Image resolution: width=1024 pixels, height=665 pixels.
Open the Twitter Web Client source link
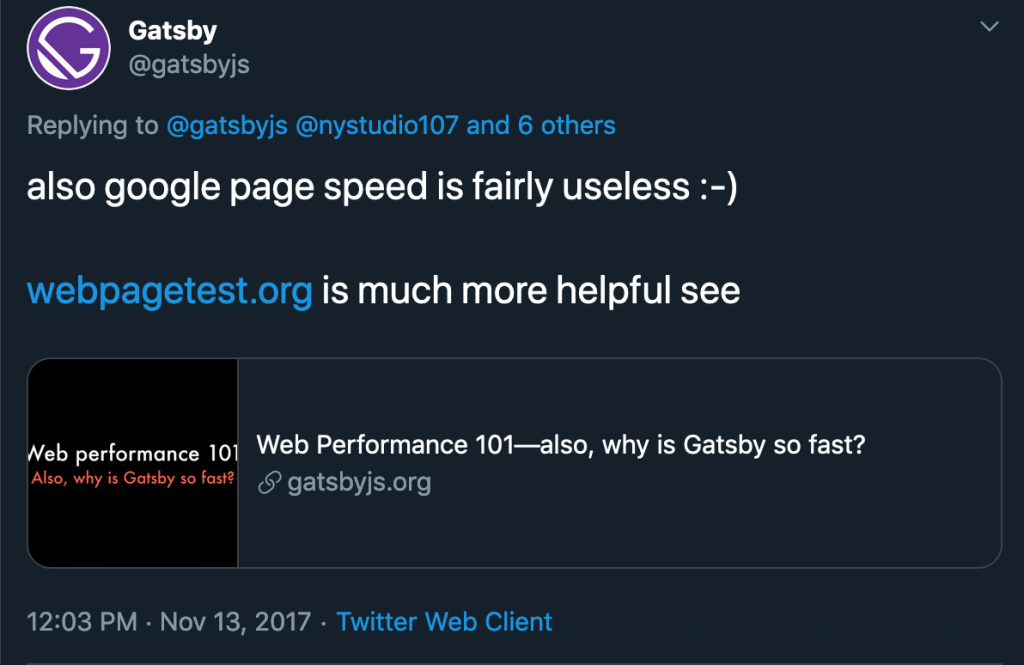point(444,621)
